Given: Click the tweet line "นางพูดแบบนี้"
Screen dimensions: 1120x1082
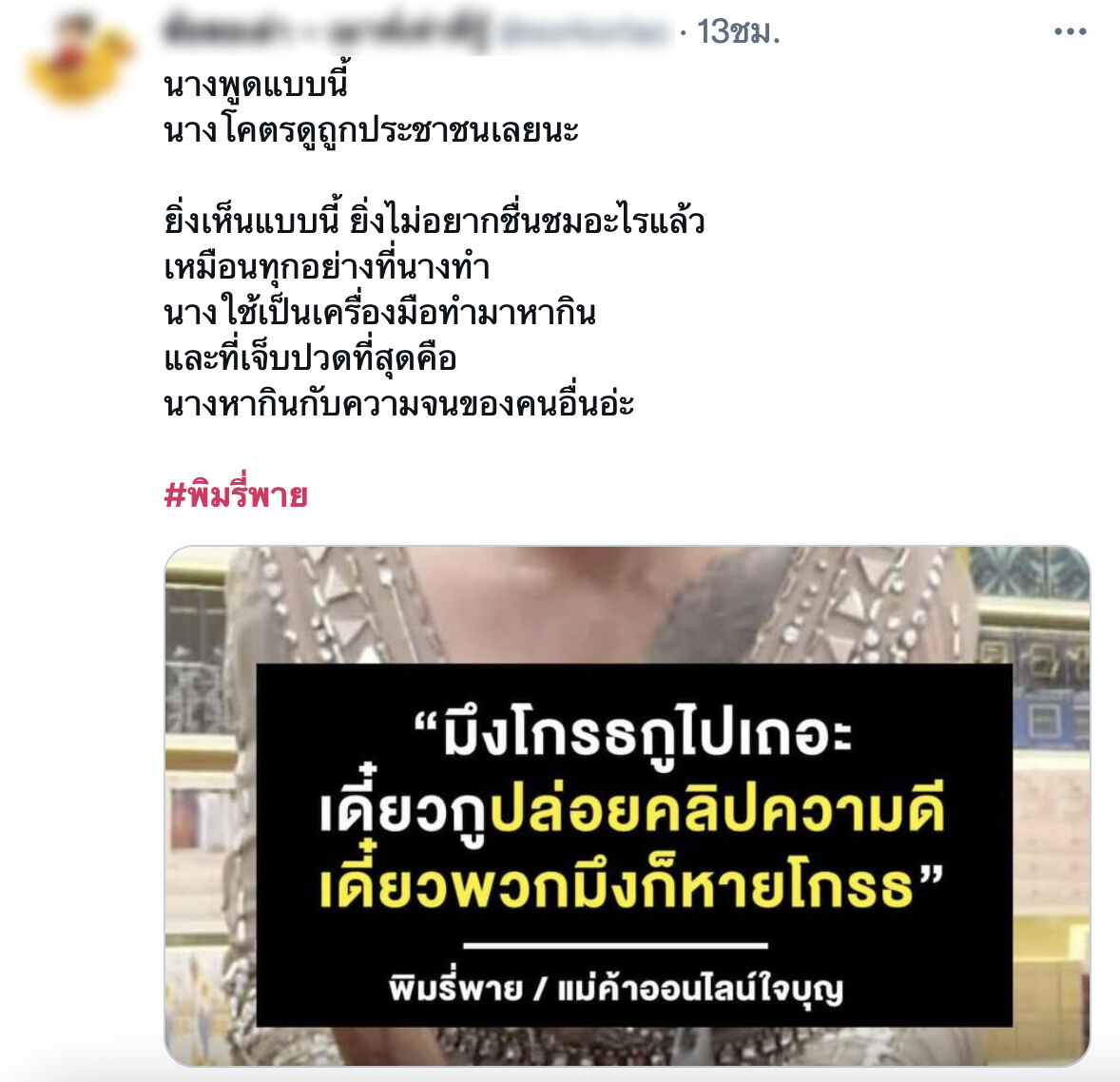Looking at the screenshot, I should pos(255,86).
